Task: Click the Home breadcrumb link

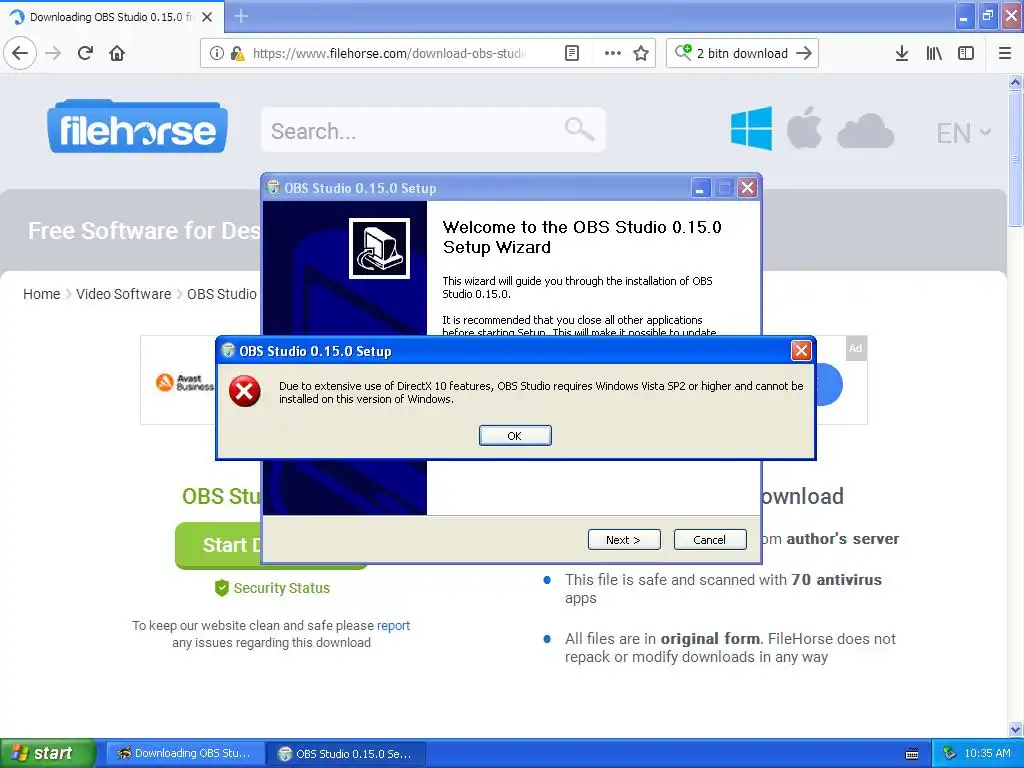Action: (x=41, y=294)
